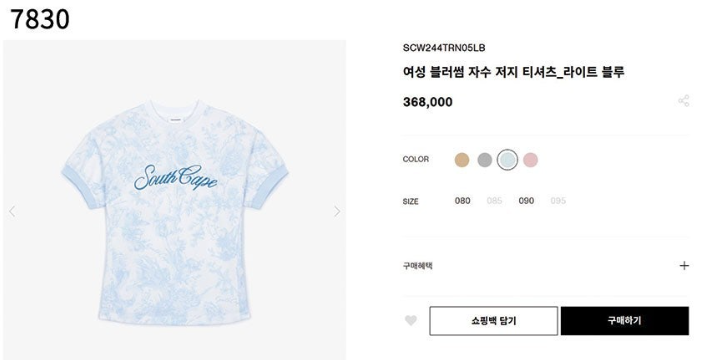Select the light blue color swatch
Viewport: 716px width, 360px height.
pos(507,160)
